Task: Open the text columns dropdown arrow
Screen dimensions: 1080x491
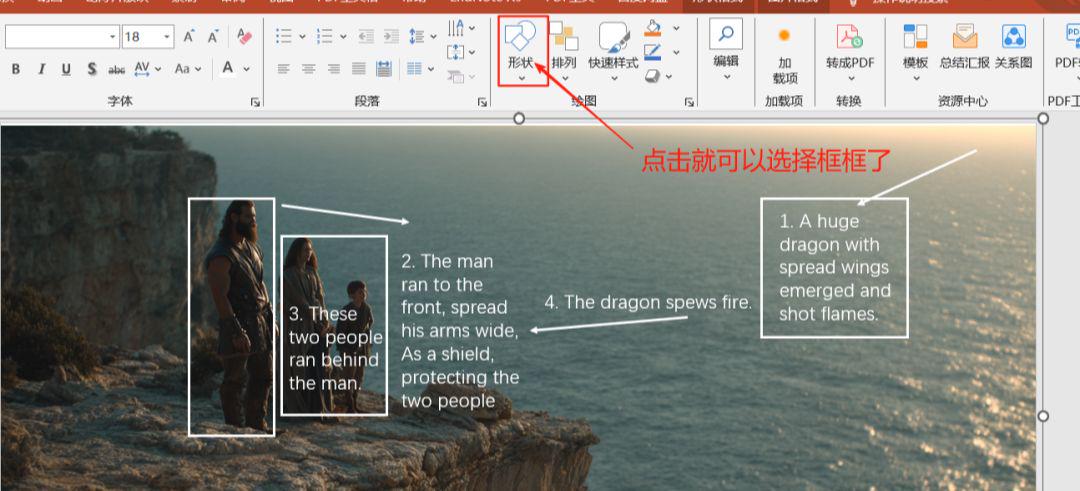Action: (x=433, y=69)
